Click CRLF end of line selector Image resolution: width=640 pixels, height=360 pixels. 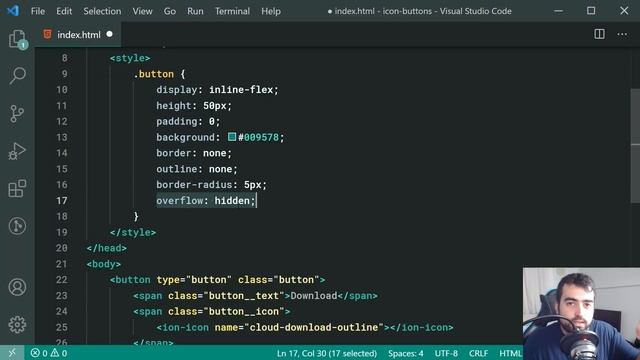pyautogui.click(x=478, y=353)
